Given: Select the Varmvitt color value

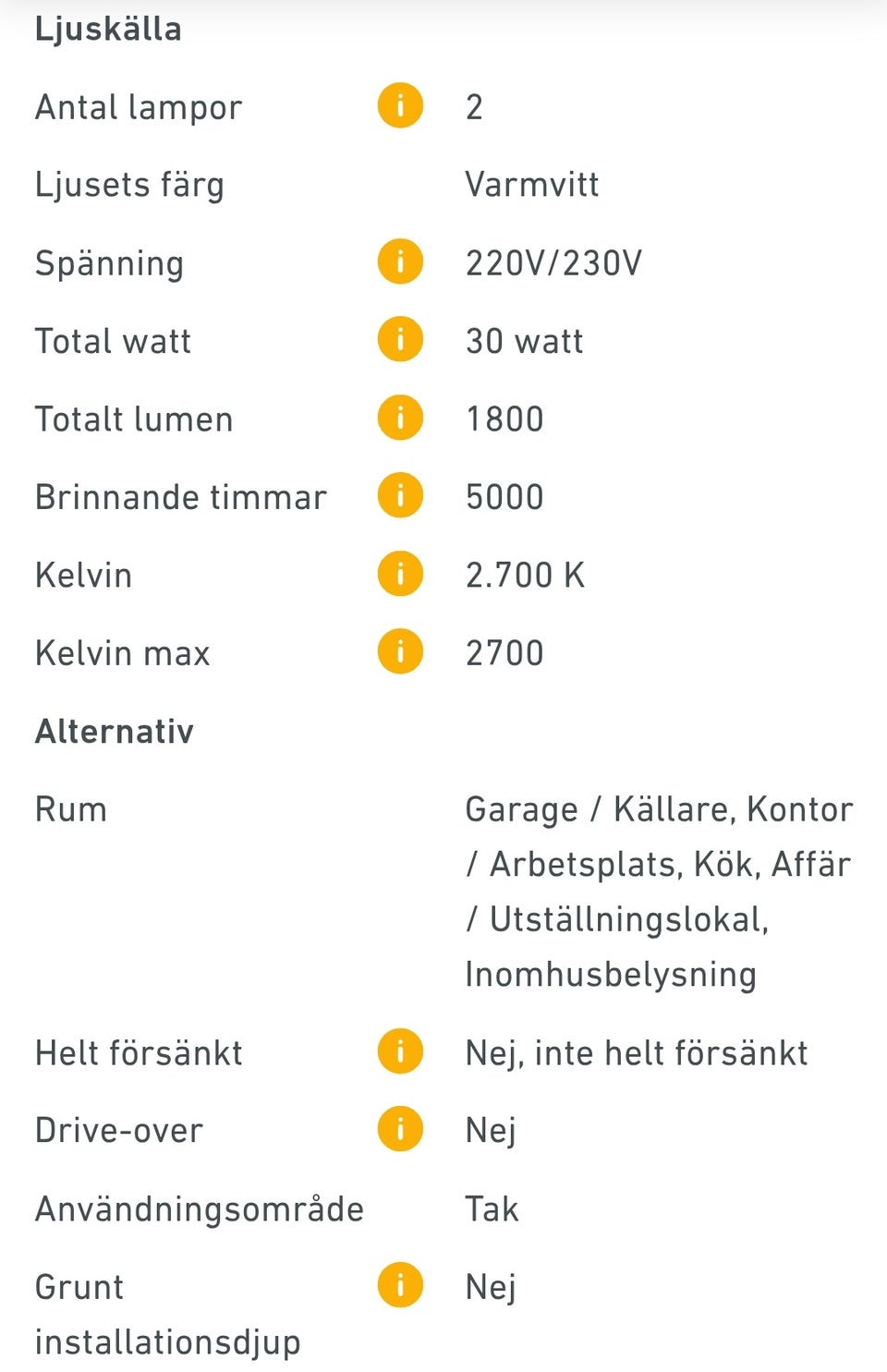Looking at the screenshot, I should 533,183.
